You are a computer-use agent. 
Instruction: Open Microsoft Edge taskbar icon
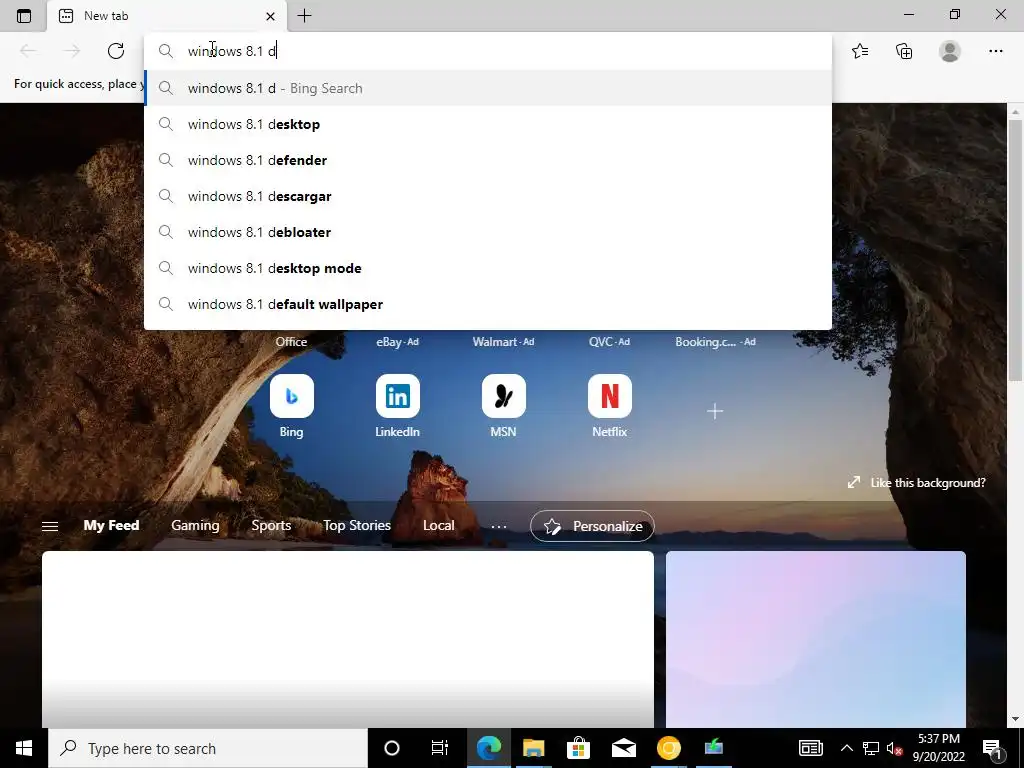point(488,748)
